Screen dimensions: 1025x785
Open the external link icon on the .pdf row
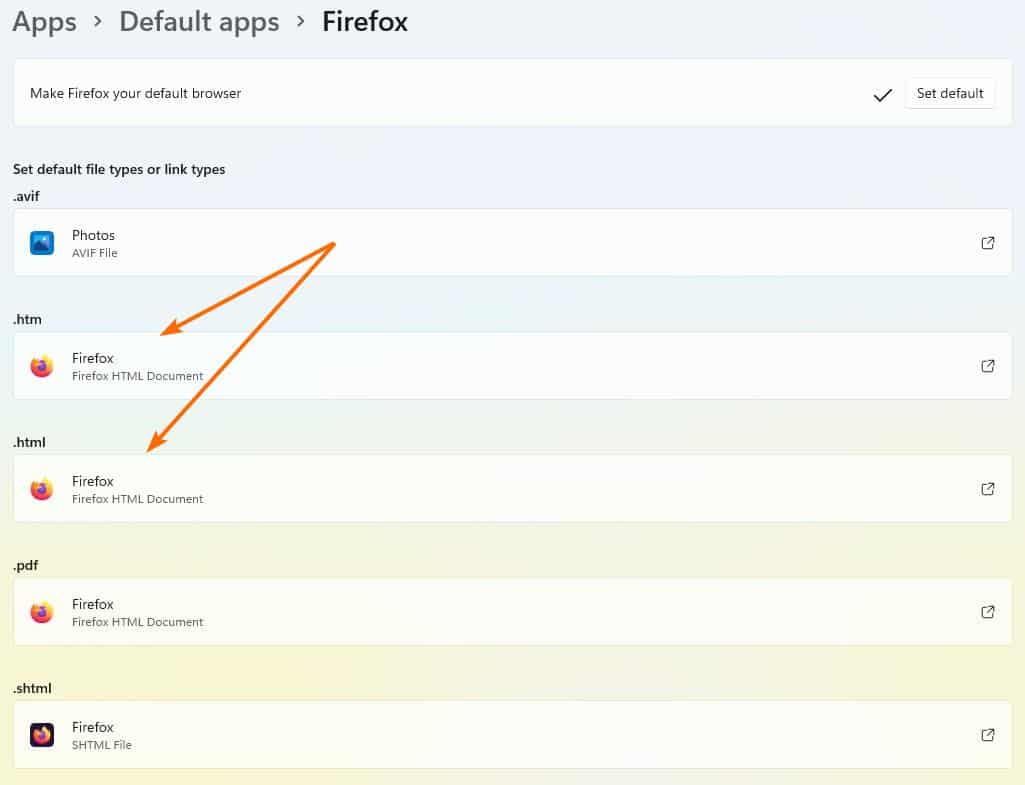987,611
